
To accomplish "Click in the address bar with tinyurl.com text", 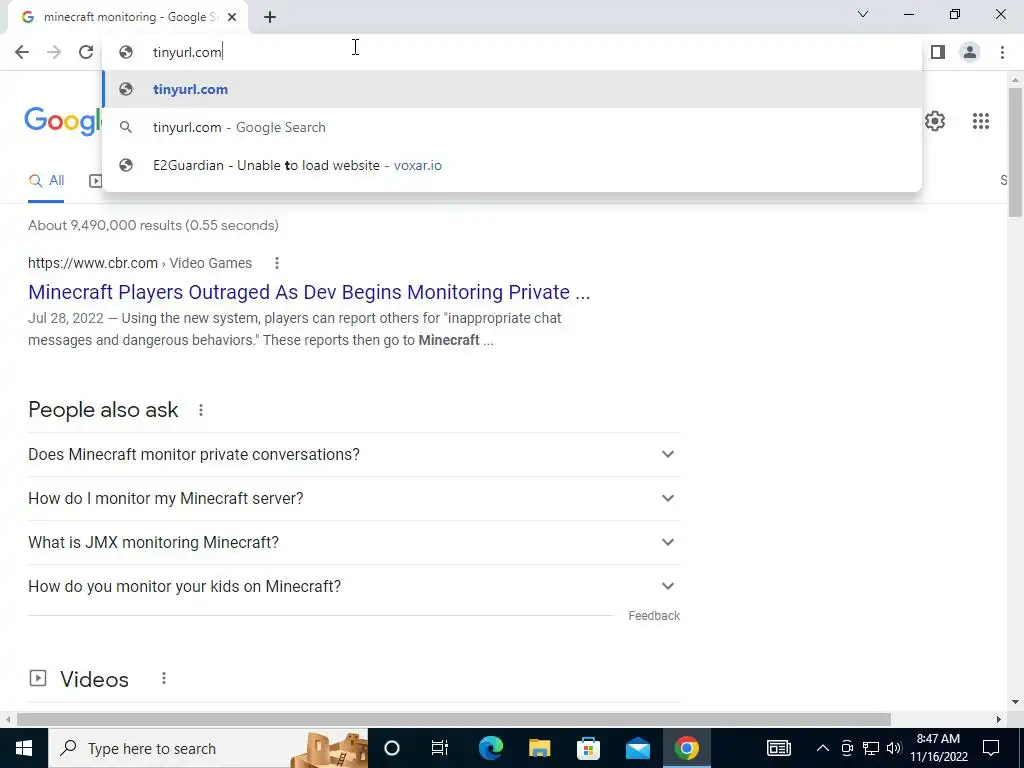I will coord(512,52).
